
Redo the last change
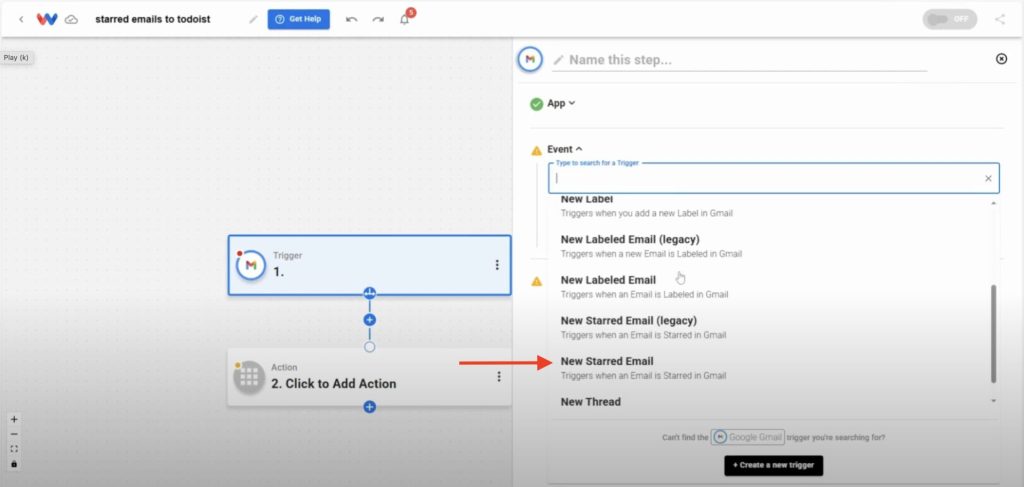(377, 20)
